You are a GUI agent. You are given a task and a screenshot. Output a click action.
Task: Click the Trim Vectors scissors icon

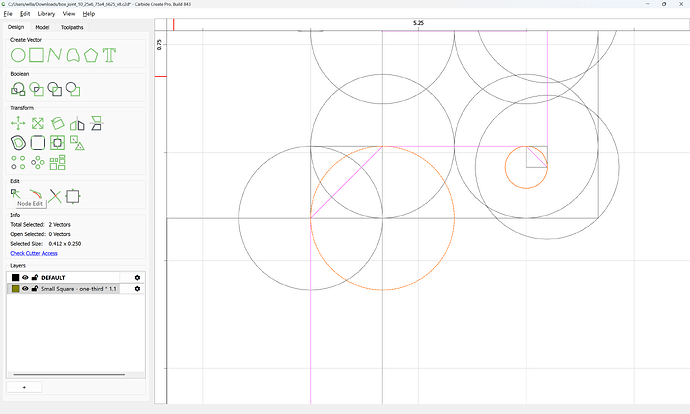point(55,196)
